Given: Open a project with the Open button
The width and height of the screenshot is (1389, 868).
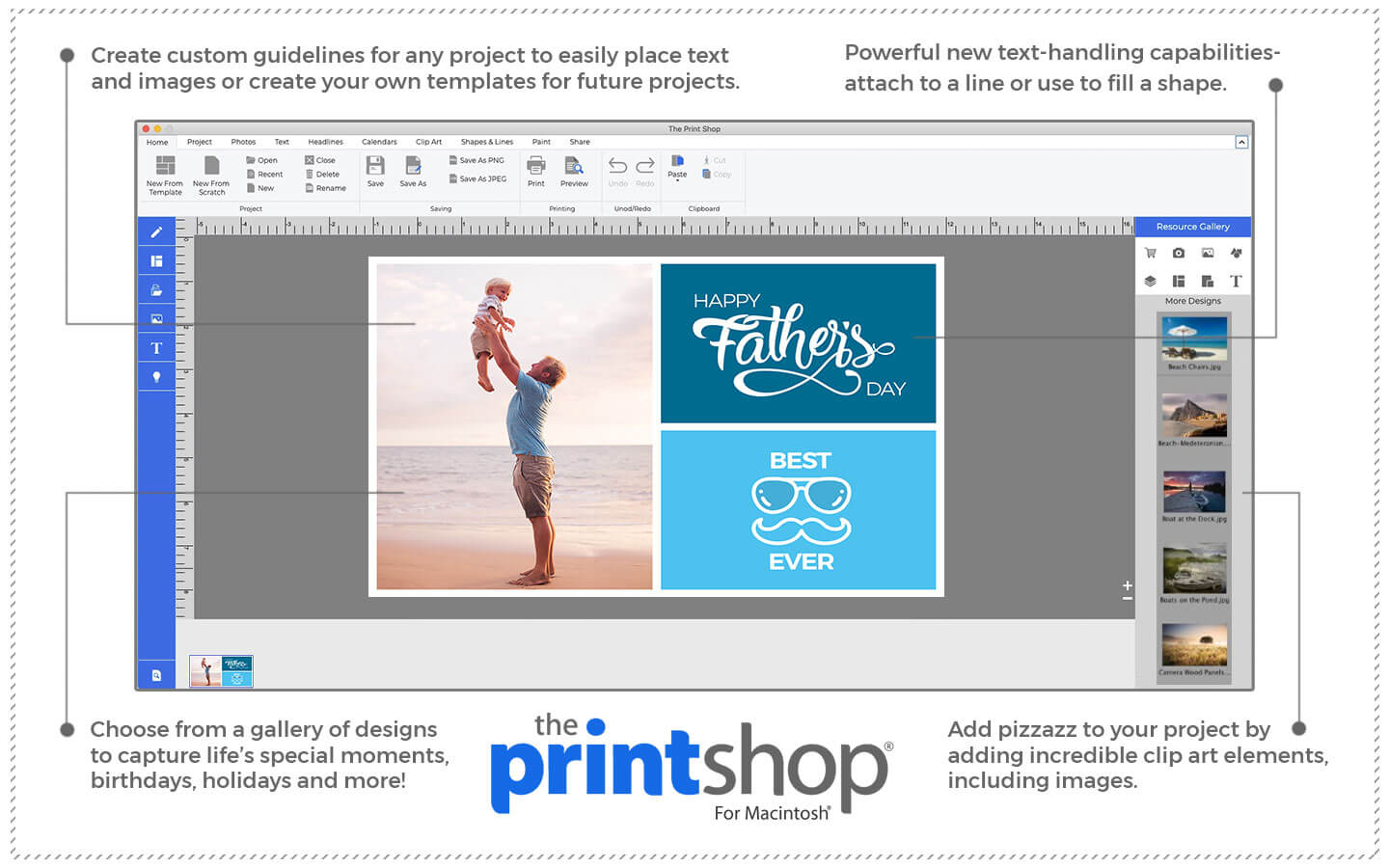Looking at the screenshot, I should (261, 160).
